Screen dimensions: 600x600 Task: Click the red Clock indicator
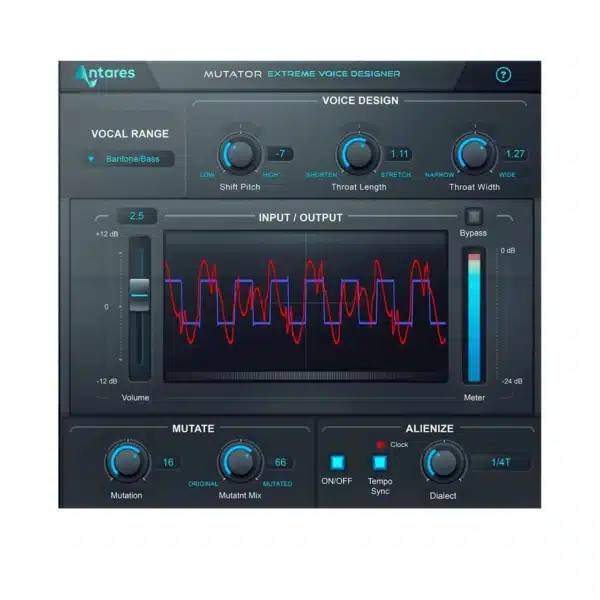[x=380, y=445]
